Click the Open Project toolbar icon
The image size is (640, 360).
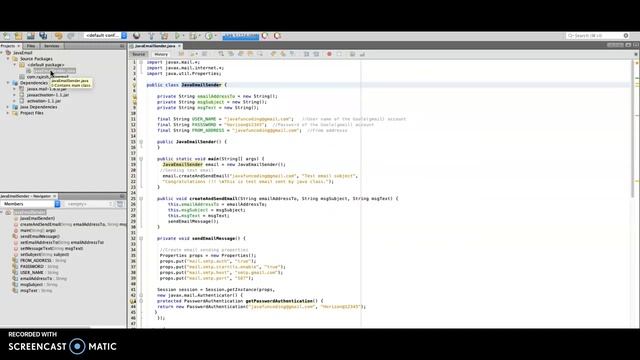tap(31, 36)
